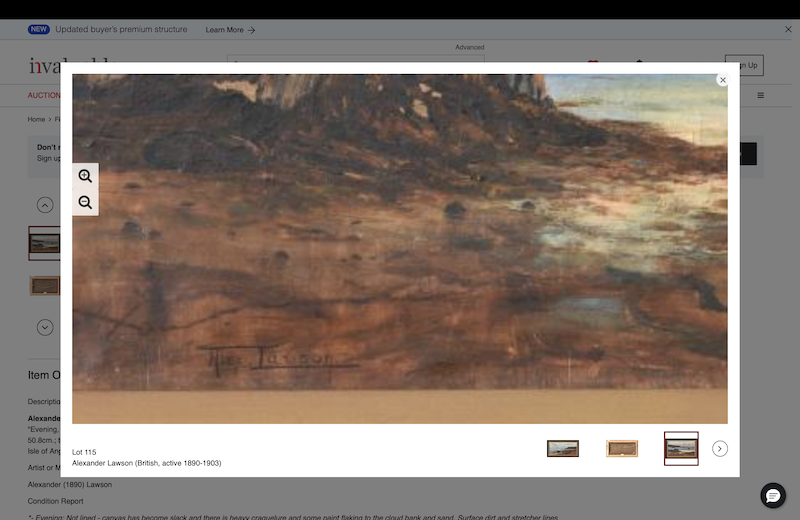
Task: Click the invaluable site logo
Action: (x=44, y=66)
